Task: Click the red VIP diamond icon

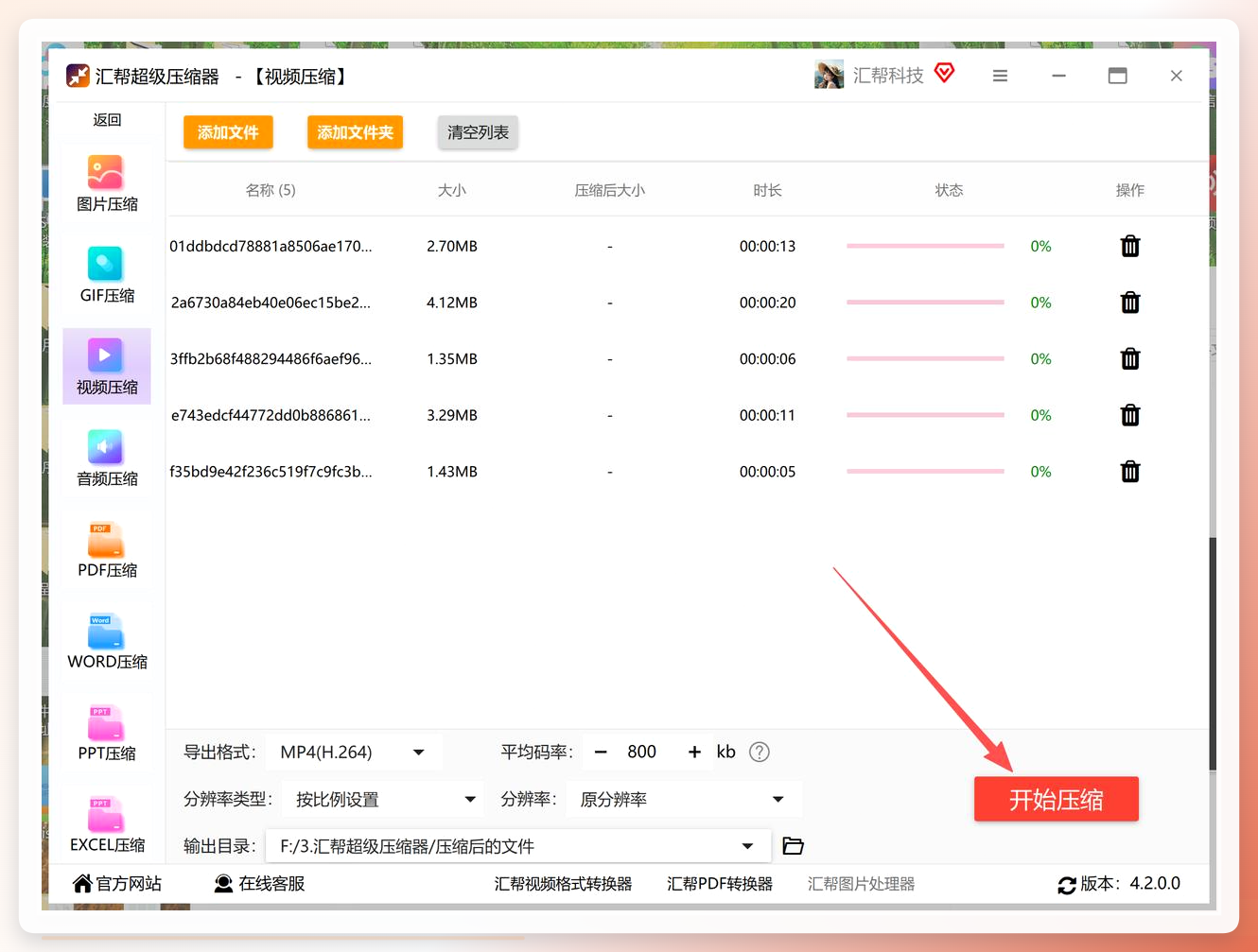Action: tap(945, 73)
